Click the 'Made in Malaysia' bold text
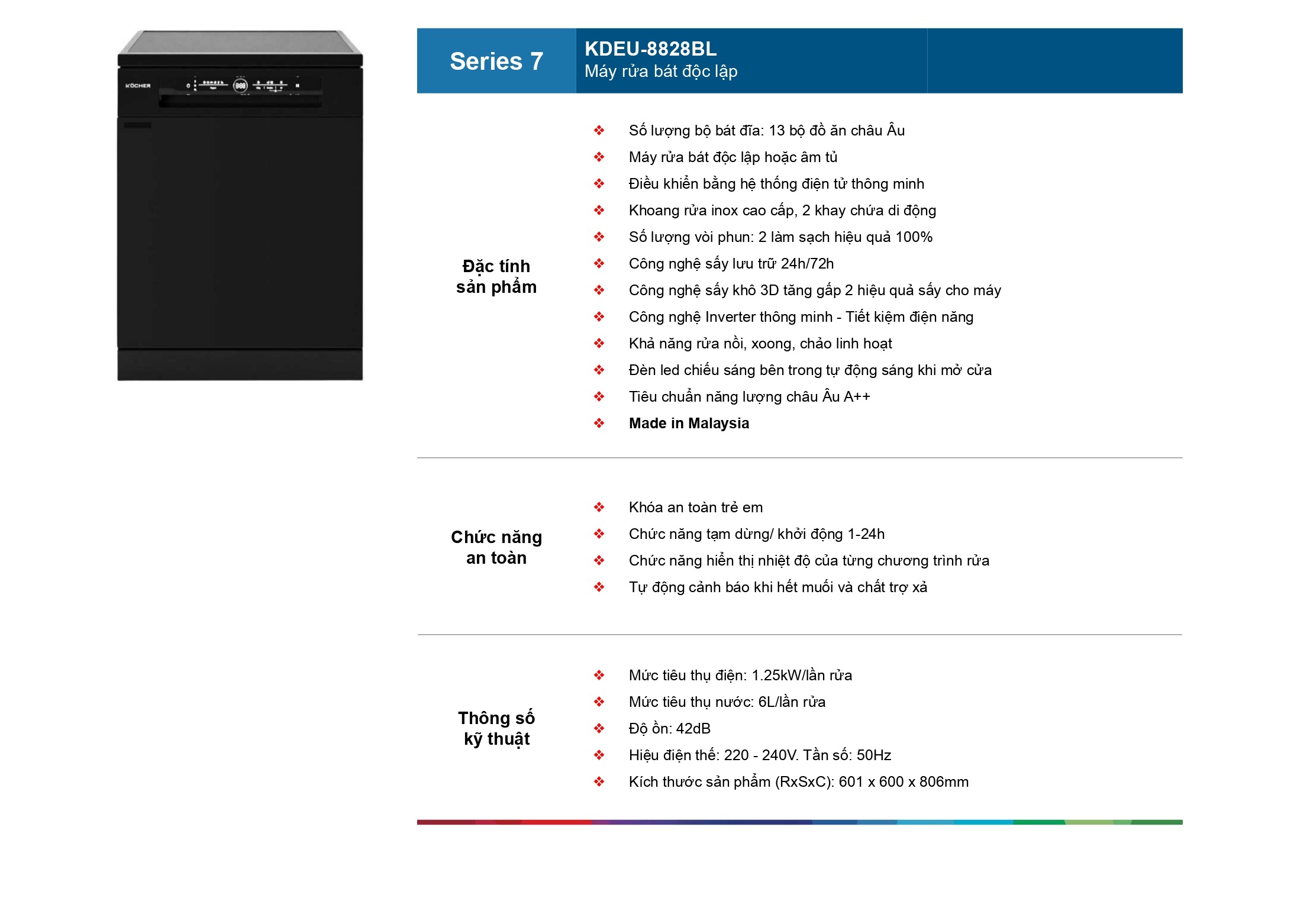Image resolution: width=1307 pixels, height=924 pixels. (x=689, y=424)
